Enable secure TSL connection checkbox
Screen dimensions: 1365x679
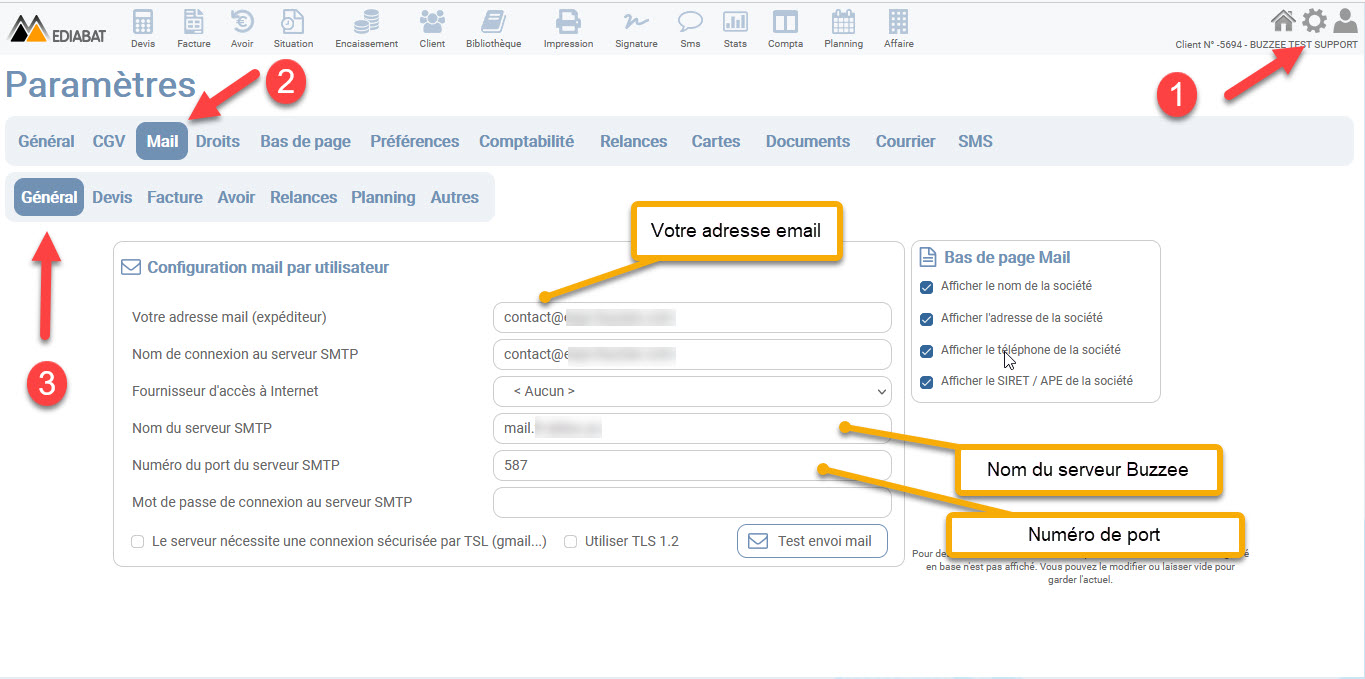(138, 542)
